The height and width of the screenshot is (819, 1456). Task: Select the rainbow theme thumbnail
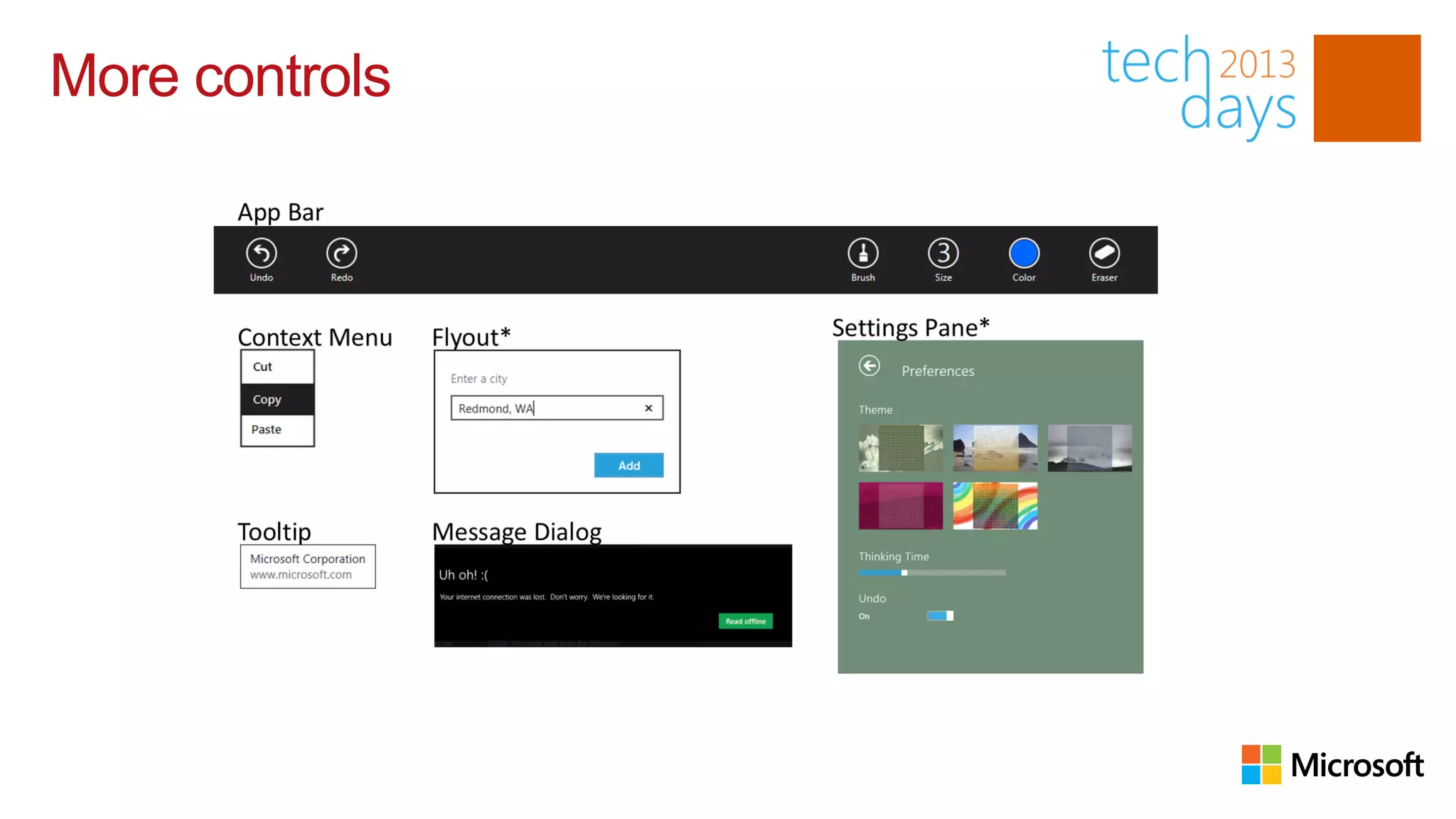coord(995,506)
